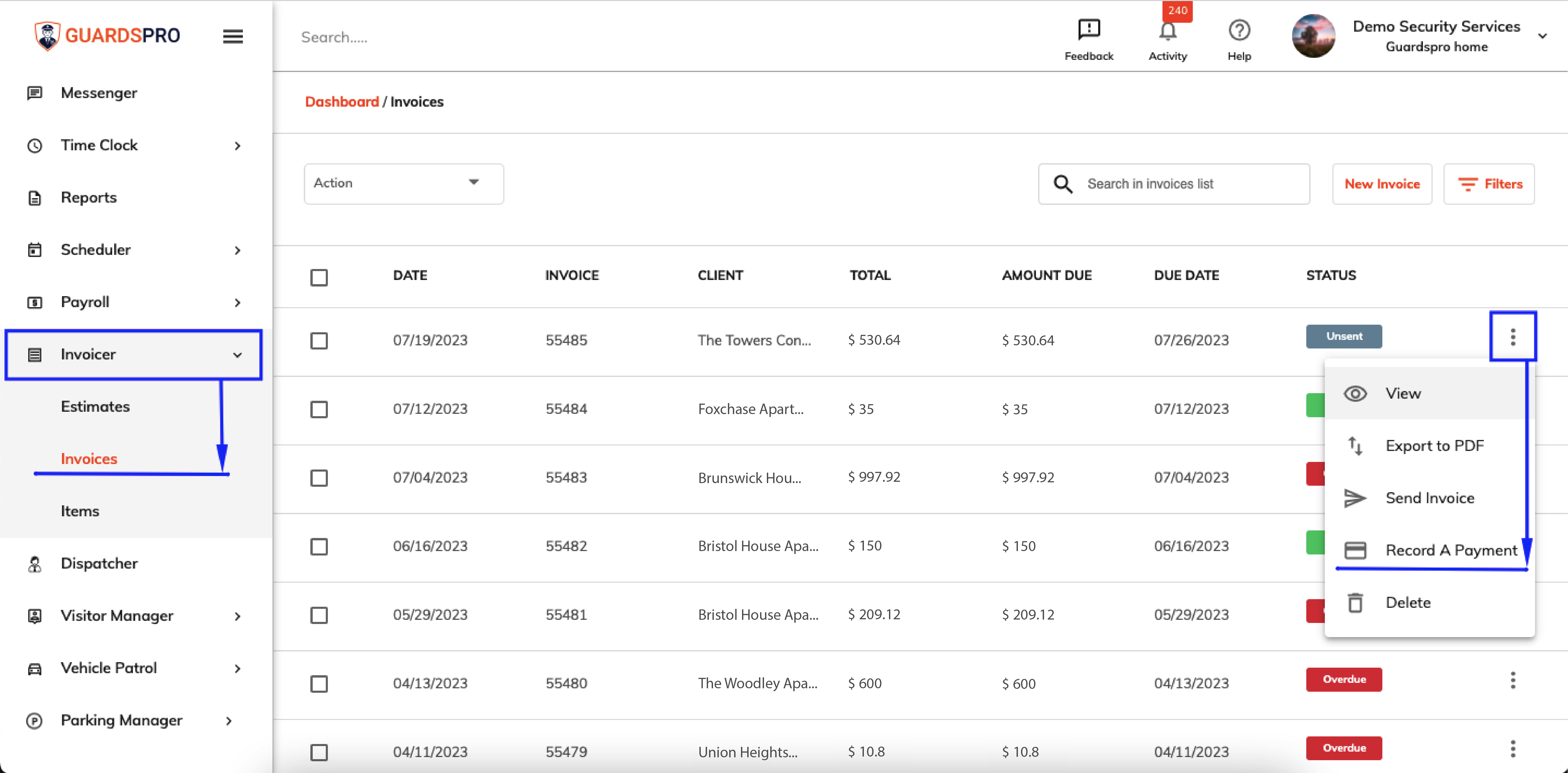
Task: Click the DATE column header
Action: [x=410, y=276]
